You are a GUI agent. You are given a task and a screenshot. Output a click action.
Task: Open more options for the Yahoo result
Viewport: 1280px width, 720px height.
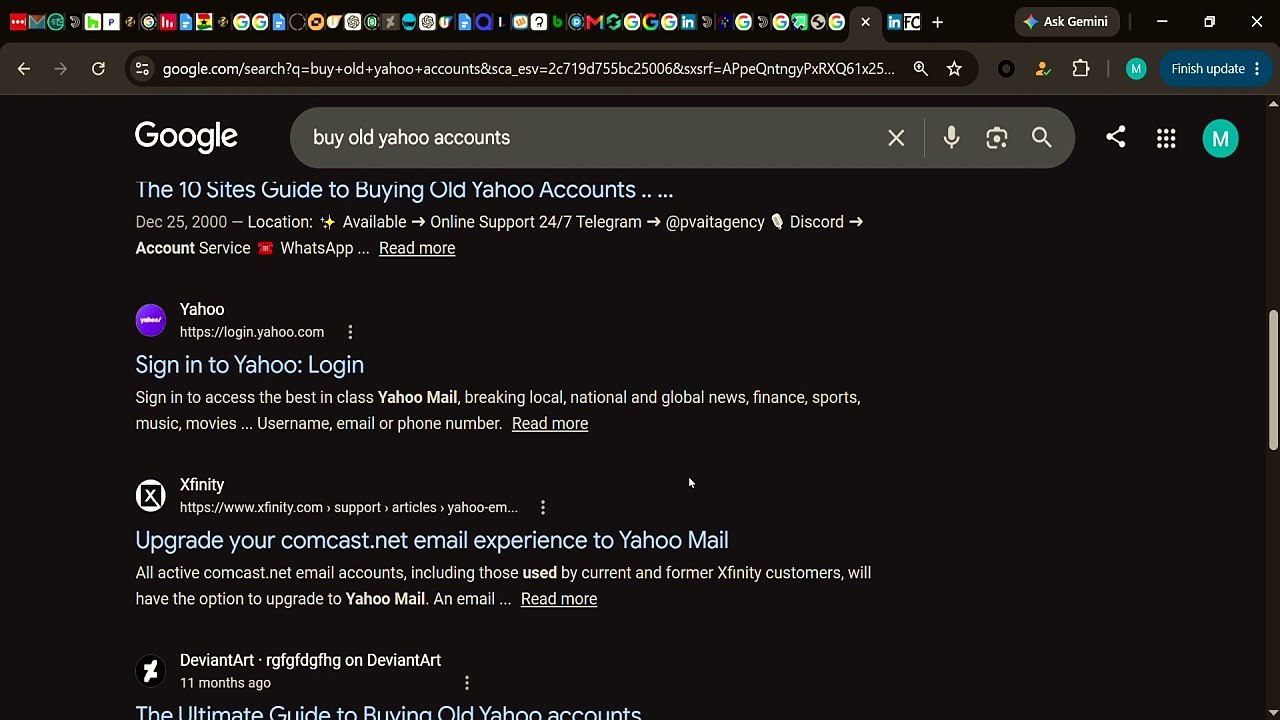click(350, 332)
